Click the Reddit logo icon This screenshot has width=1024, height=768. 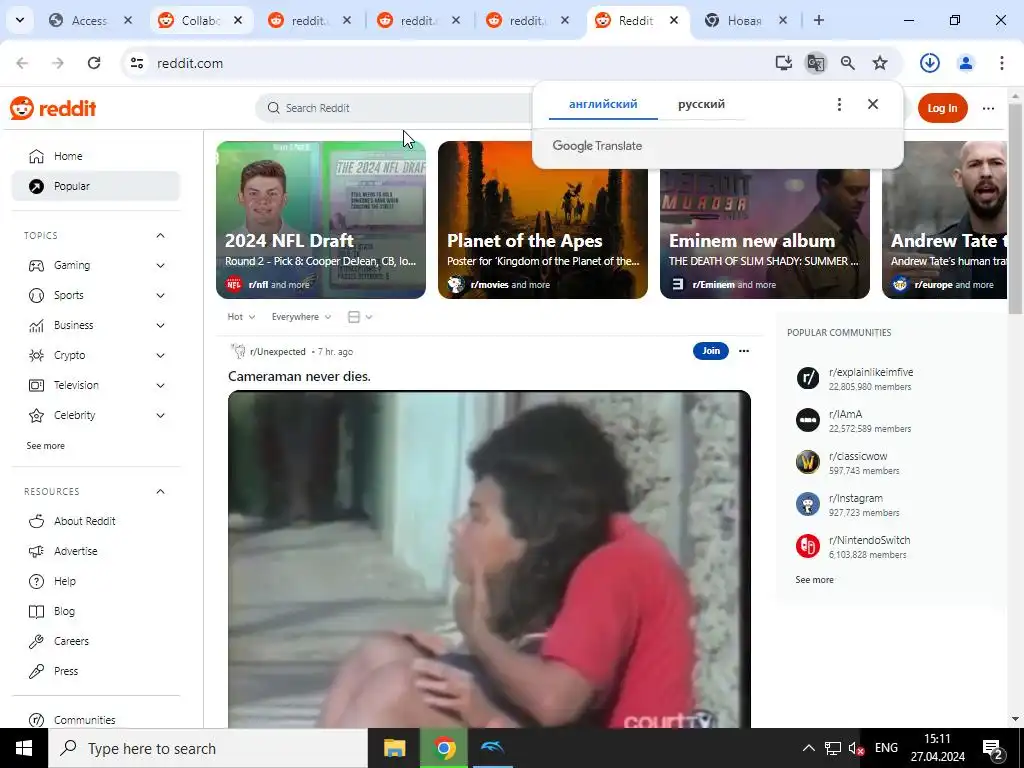pyautogui.click(x=22, y=108)
